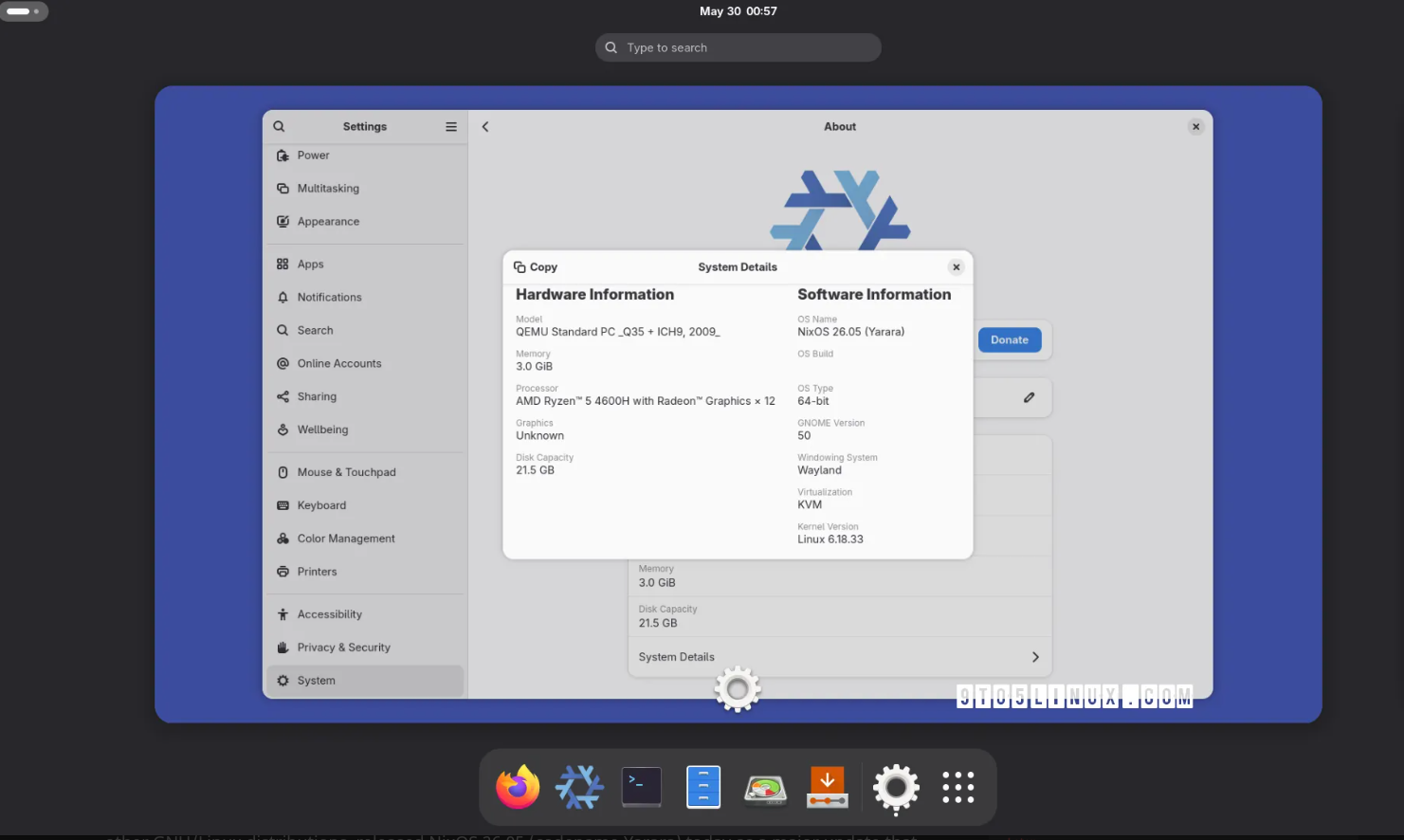1404x840 pixels.
Task: Click the GNOME Version 50 value
Action: tap(804, 436)
